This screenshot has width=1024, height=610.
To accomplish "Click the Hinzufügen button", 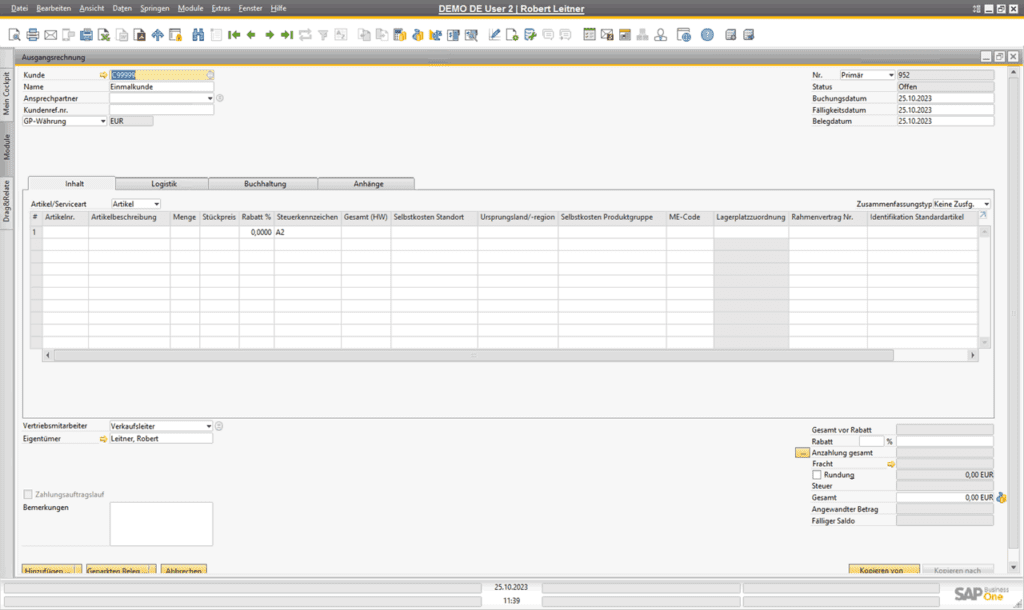I will [x=52, y=570].
